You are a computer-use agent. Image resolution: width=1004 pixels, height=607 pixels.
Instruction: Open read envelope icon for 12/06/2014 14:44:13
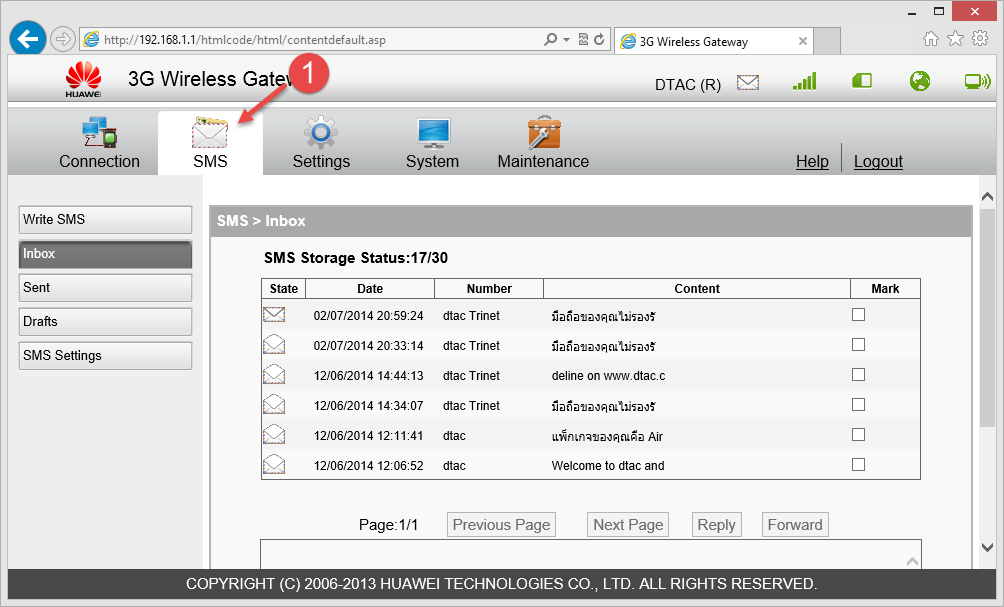pyautogui.click(x=274, y=375)
